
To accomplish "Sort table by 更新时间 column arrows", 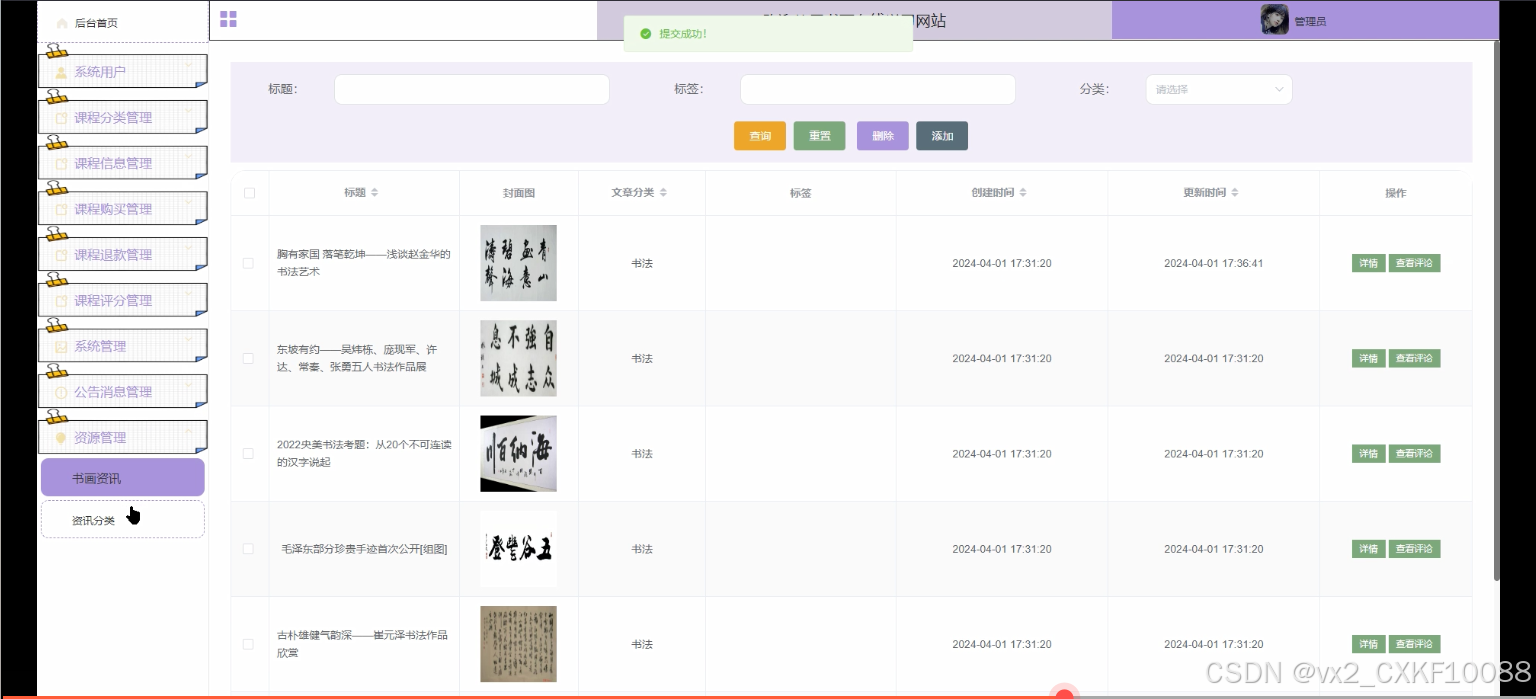I will coord(1235,193).
